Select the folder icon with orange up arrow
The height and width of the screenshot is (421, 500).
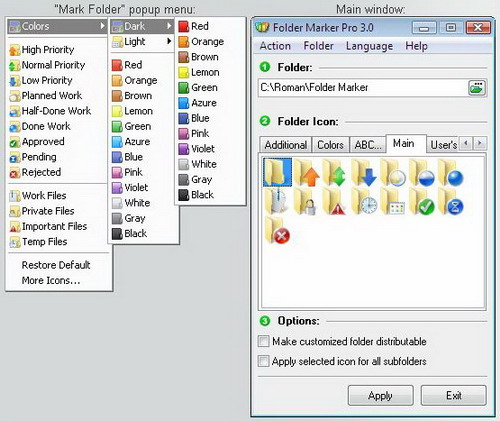coord(306,173)
